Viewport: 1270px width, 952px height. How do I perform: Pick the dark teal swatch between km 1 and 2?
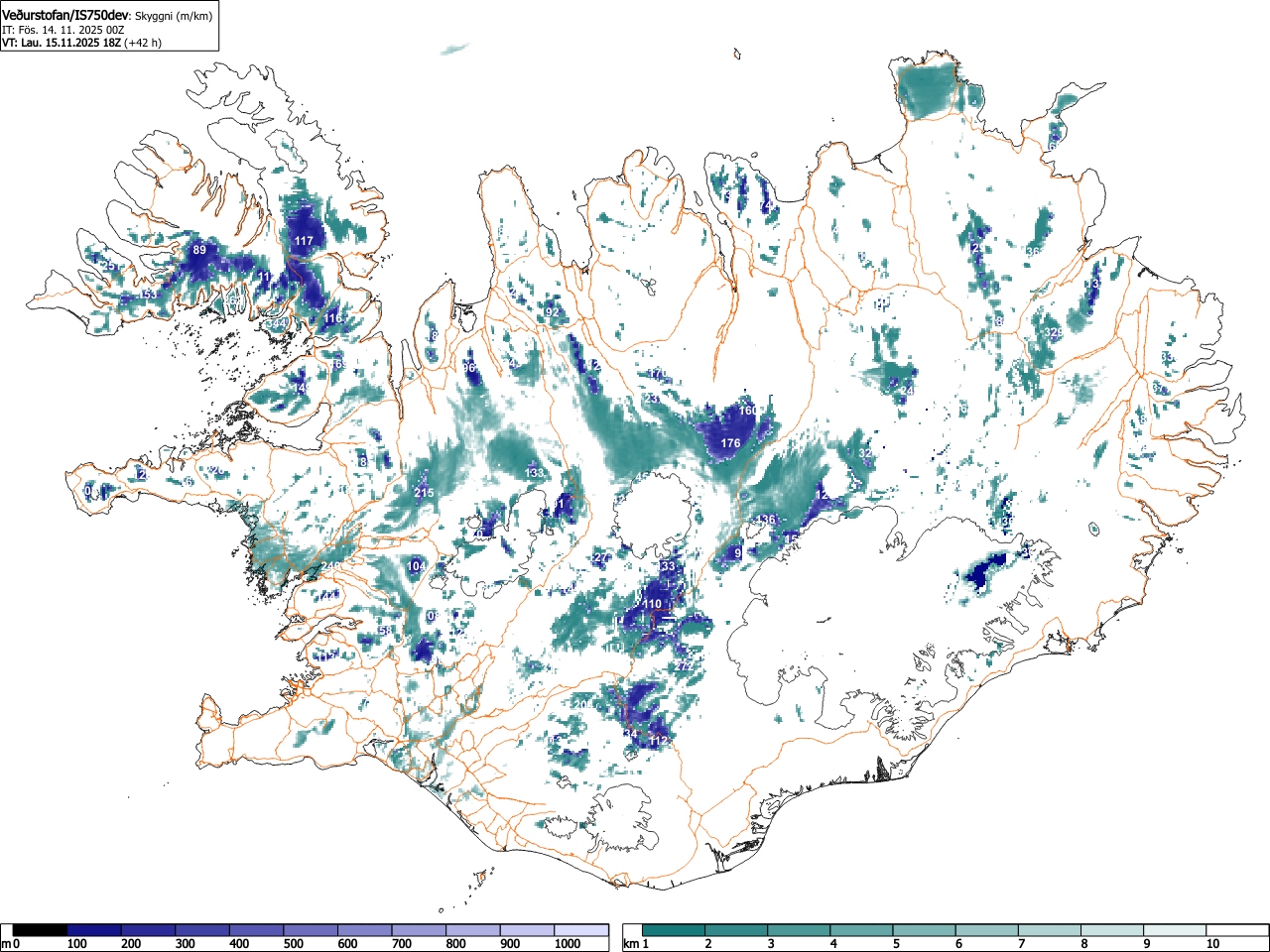(674, 930)
